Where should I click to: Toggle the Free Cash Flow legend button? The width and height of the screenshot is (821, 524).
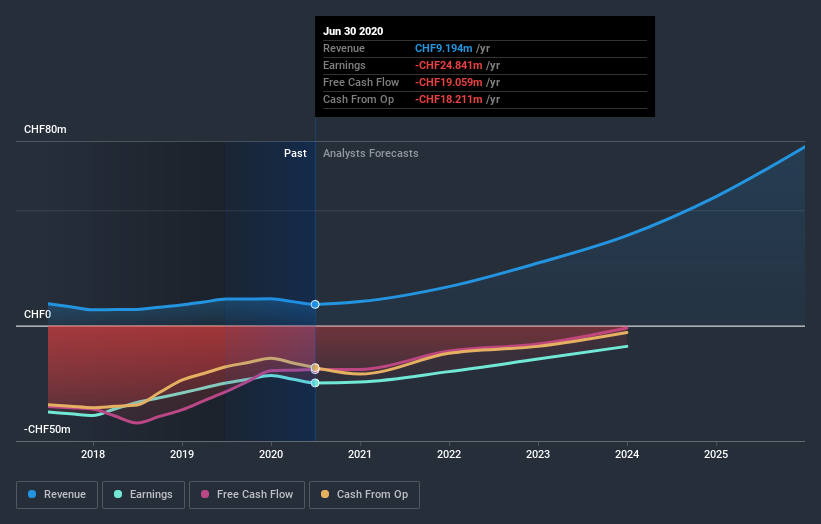247,495
